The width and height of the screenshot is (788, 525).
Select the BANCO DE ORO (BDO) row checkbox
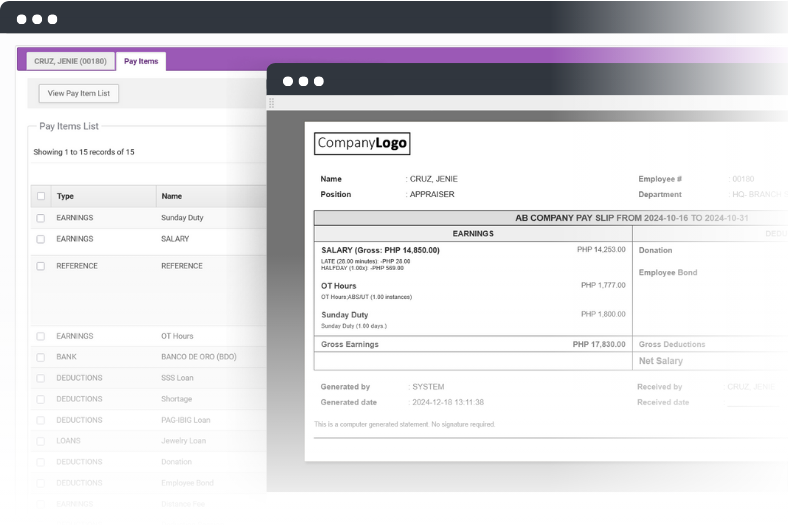coord(41,357)
